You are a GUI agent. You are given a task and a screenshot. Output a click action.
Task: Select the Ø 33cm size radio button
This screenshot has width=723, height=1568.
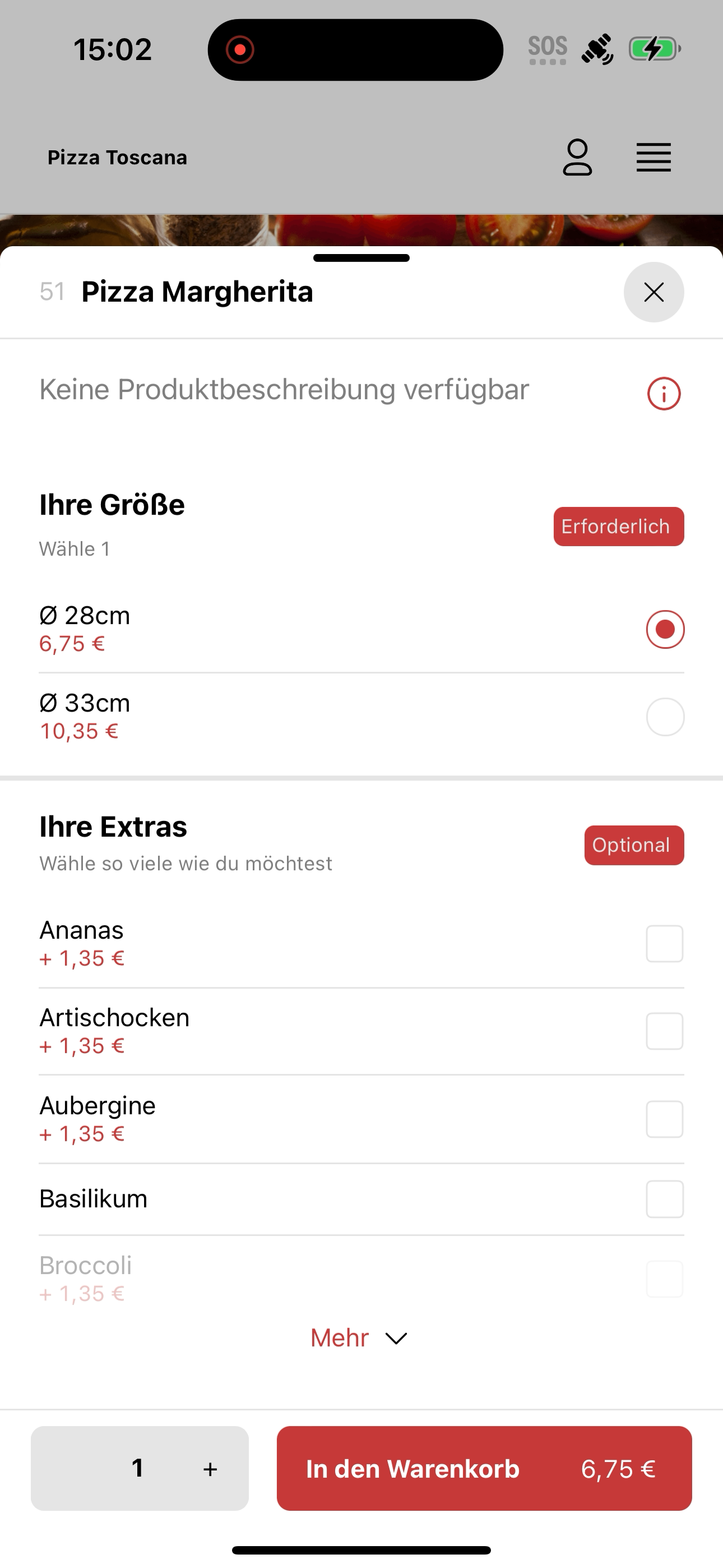[x=665, y=717]
